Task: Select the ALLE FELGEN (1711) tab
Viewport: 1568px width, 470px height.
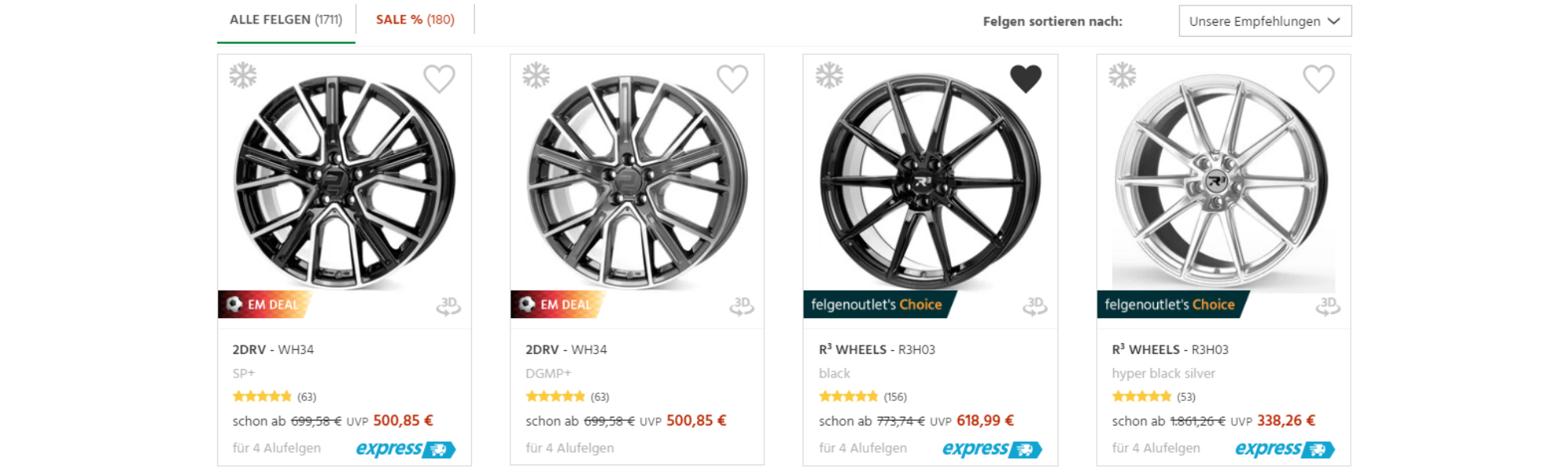Action: [x=285, y=20]
